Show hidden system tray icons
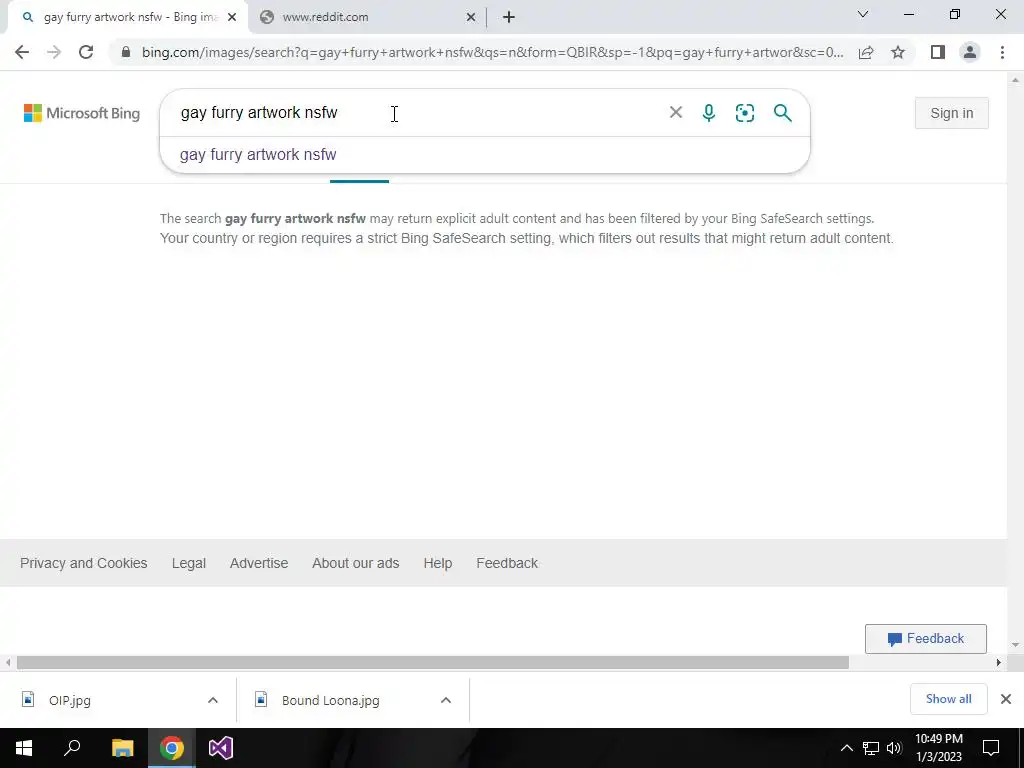 pyautogui.click(x=846, y=748)
